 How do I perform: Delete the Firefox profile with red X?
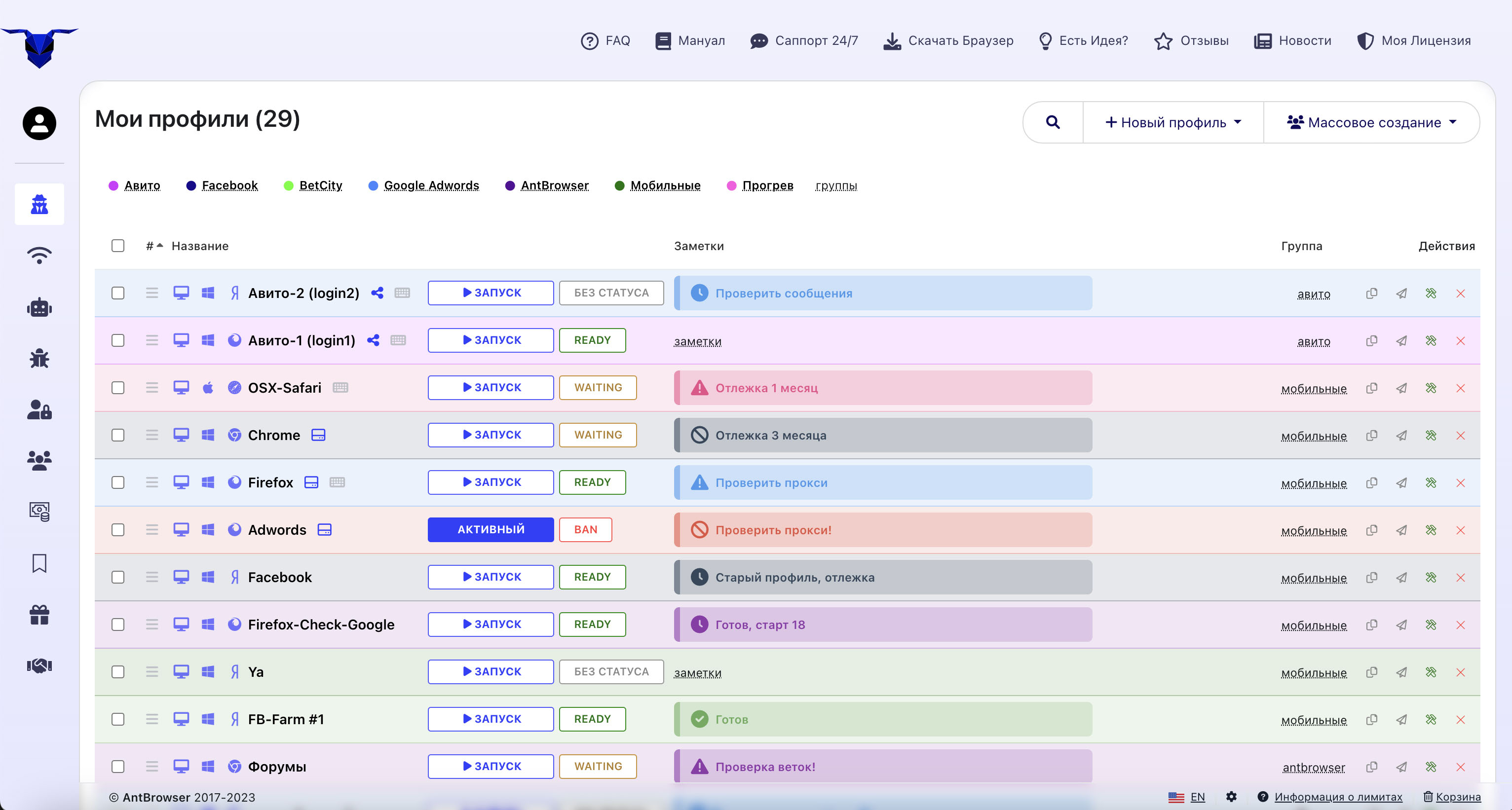pyautogui.click(x=1461, y=482)
